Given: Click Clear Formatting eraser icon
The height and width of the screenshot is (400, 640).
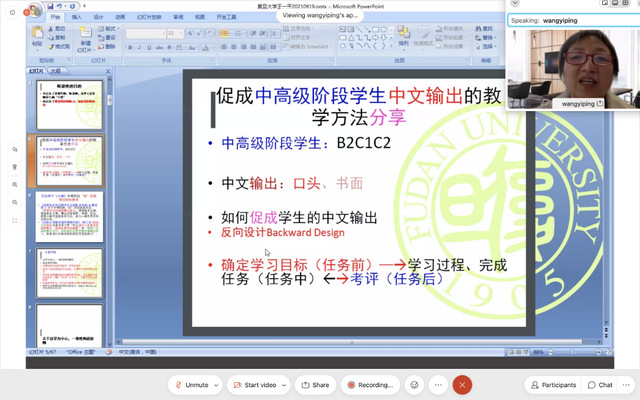Looking at the screenshot, I should pyautogui.click(x=210, y=33).
